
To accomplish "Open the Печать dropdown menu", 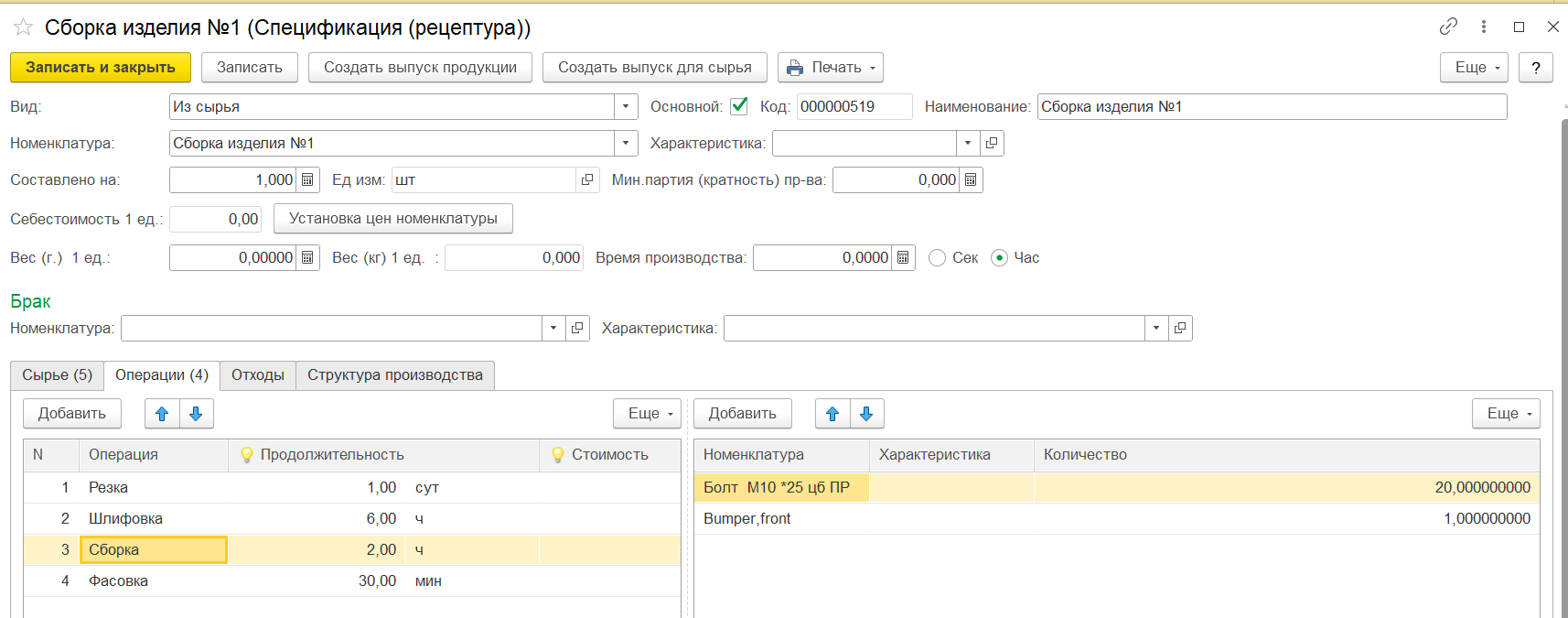I will coord(830,68).
